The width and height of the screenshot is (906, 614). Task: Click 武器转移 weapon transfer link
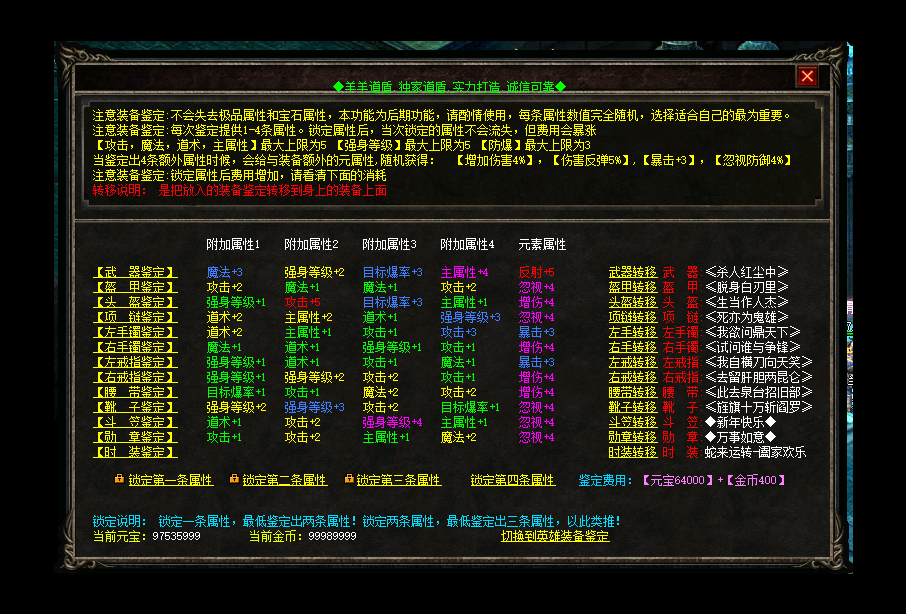click(632, 272)
